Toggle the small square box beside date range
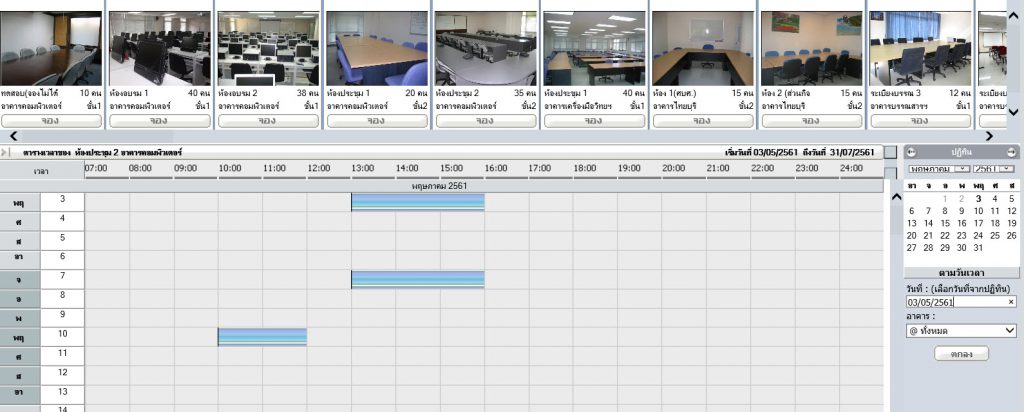Viewport: 1024px width, 412px height. tap(890, 152)
